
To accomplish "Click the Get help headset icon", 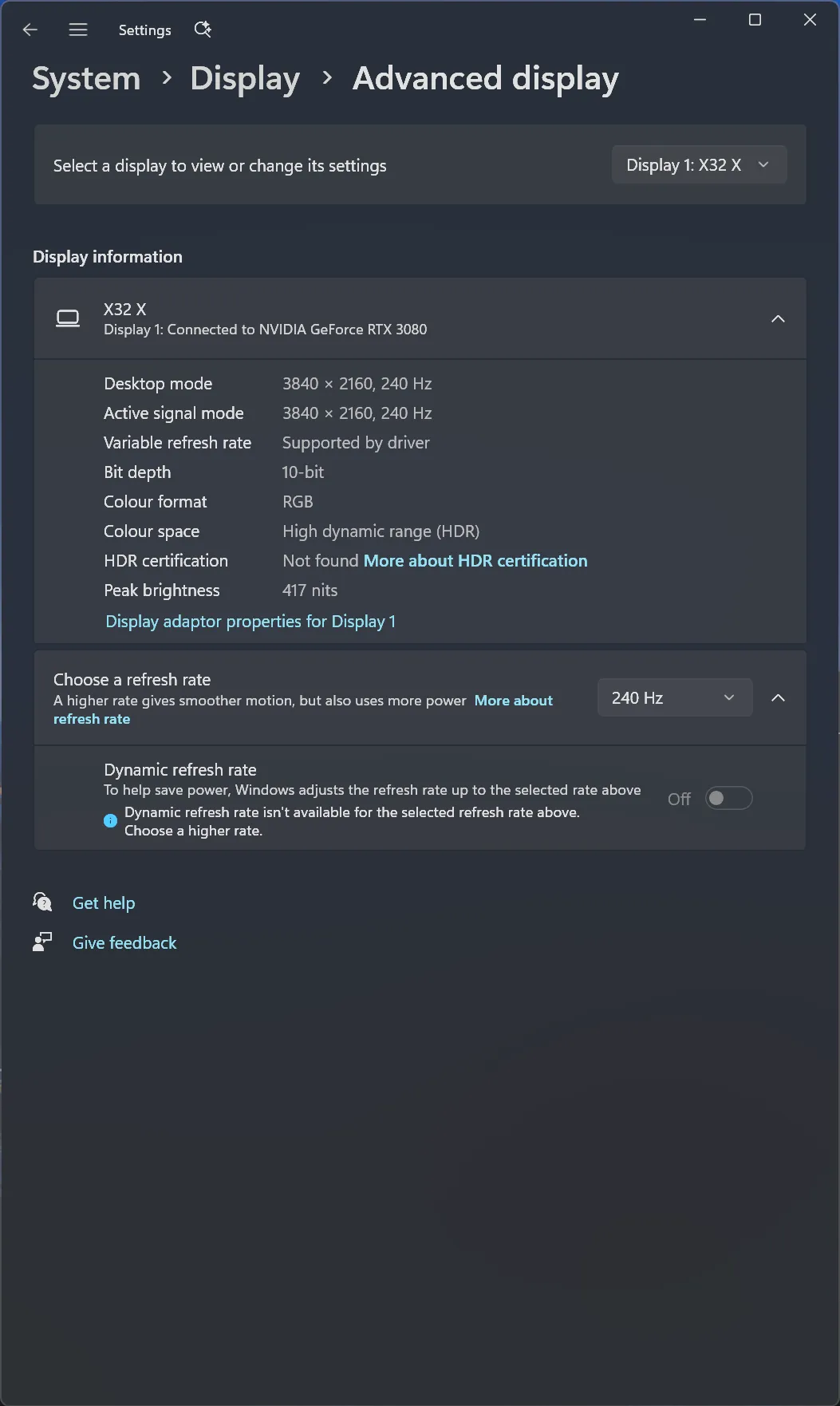I will pos(42,902).
